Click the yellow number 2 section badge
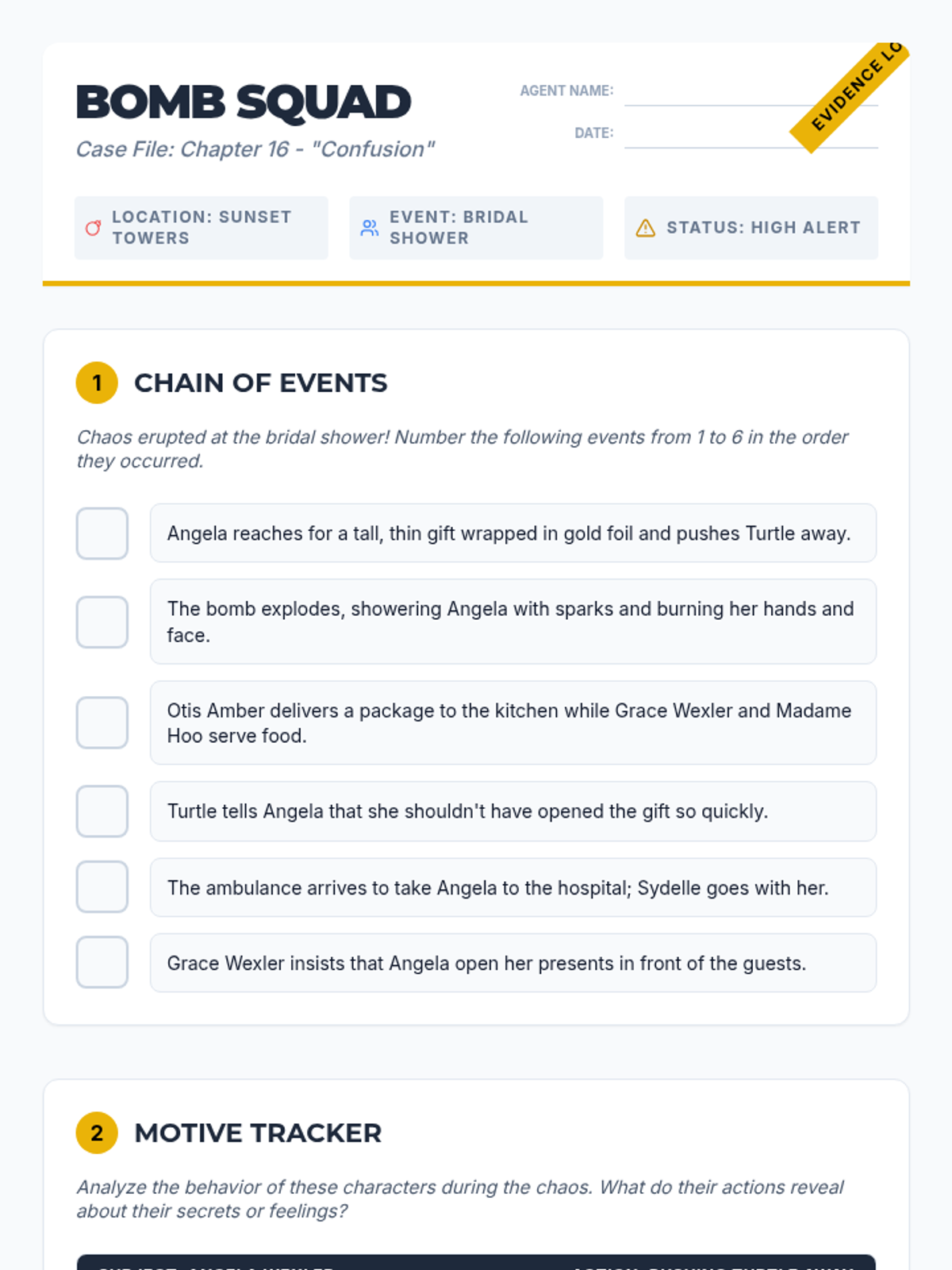The width and height of the screenshot is (952, 1270). click(97, 1133)
